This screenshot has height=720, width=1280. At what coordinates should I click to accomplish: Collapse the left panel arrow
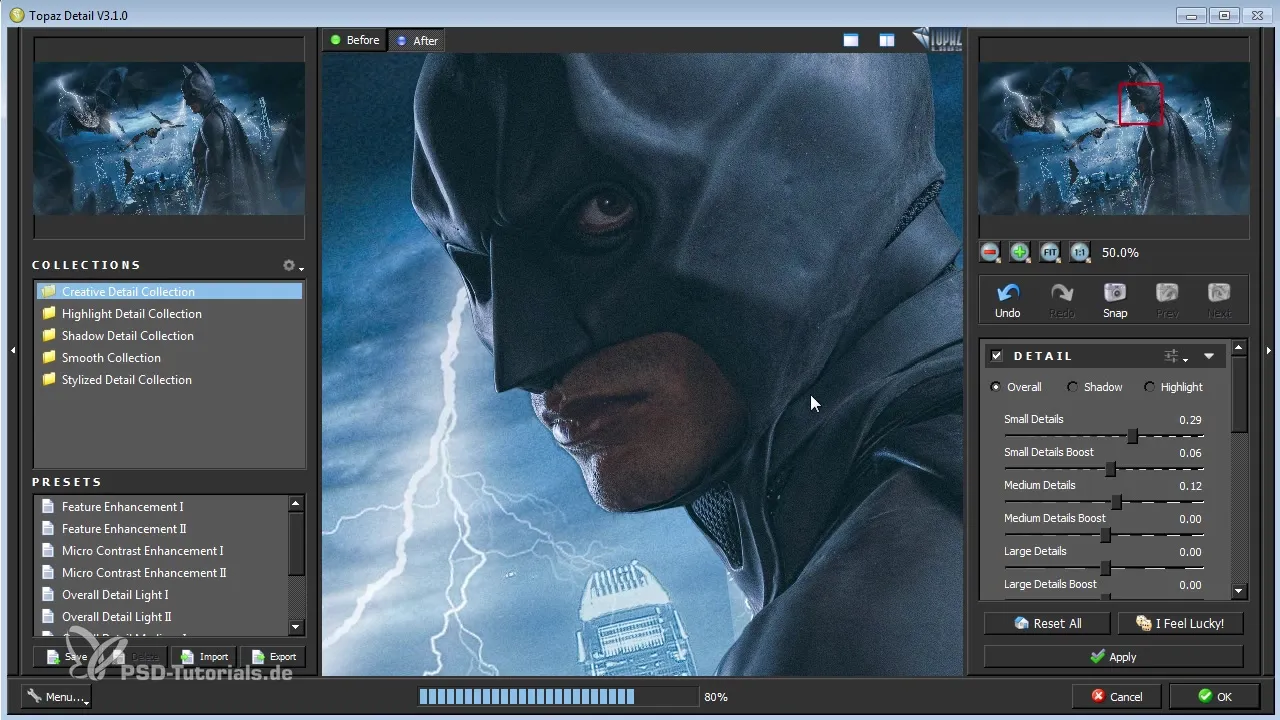[x=13, y=350]
